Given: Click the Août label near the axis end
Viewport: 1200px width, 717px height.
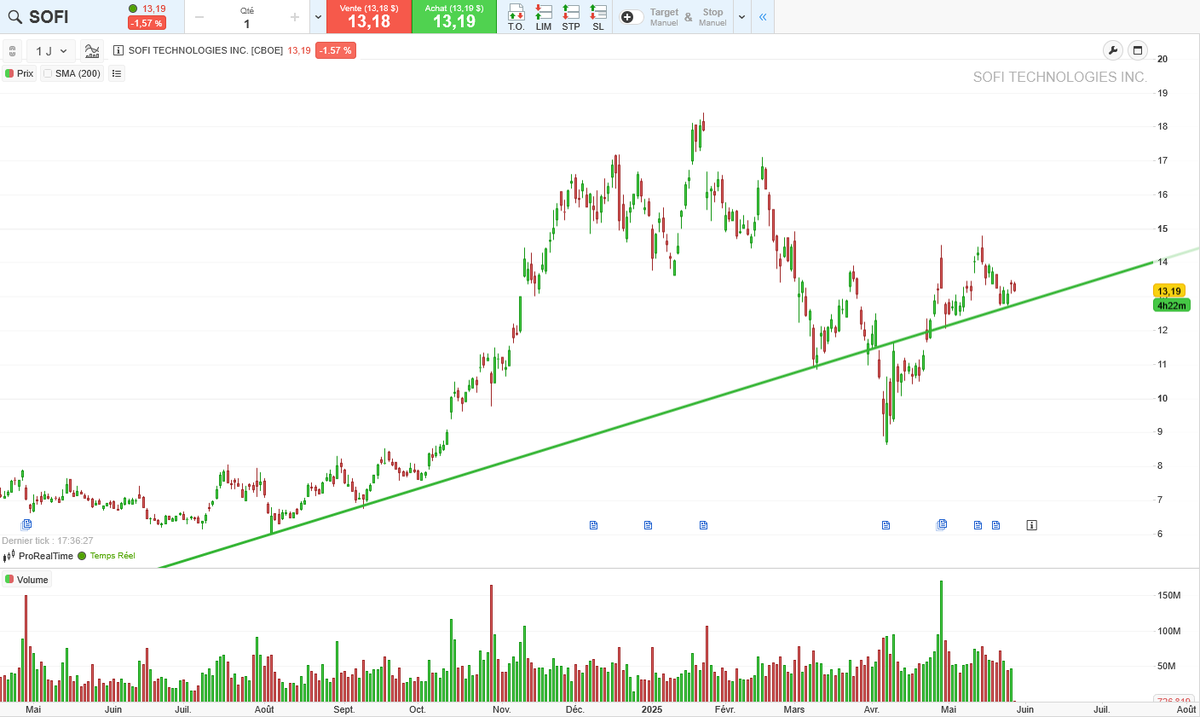Looking at the screenshot, I should (1184, 709).
